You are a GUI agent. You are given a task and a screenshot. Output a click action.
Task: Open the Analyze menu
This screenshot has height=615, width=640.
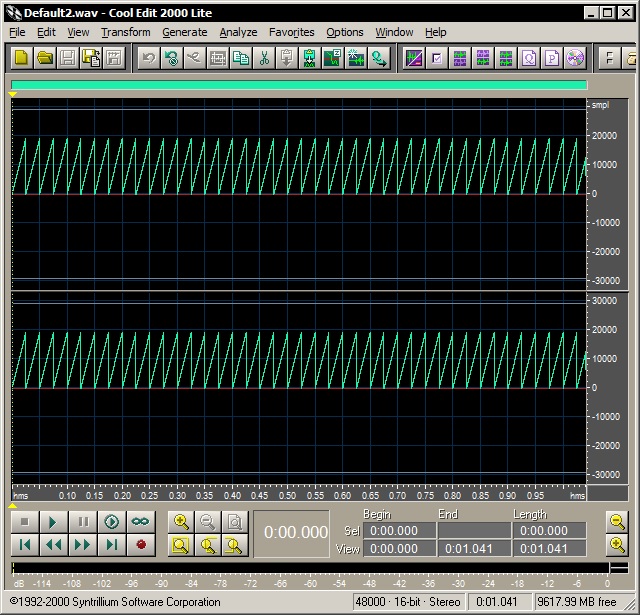[x=238, y=32]
